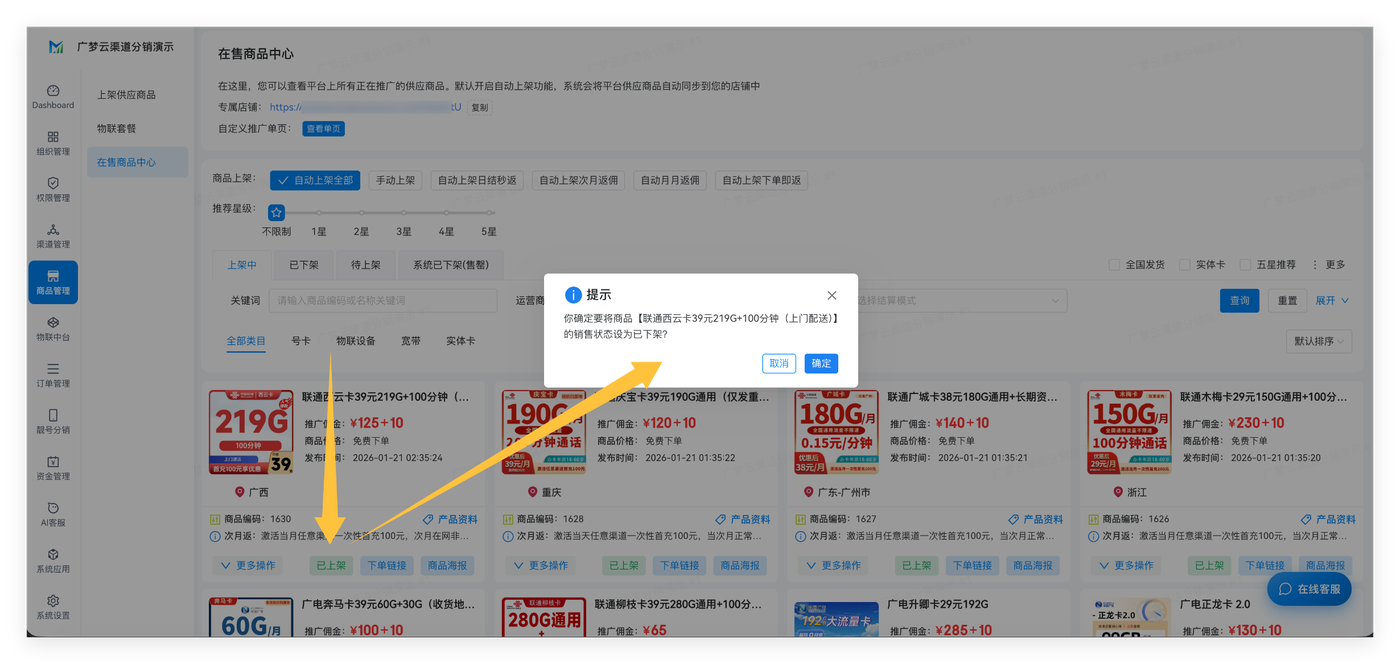This screenshot has height=664, width=1400.
Task: Tick the 实体卡 checkbox on the right
Action: pyautogui.click(x=1185, y=265)
